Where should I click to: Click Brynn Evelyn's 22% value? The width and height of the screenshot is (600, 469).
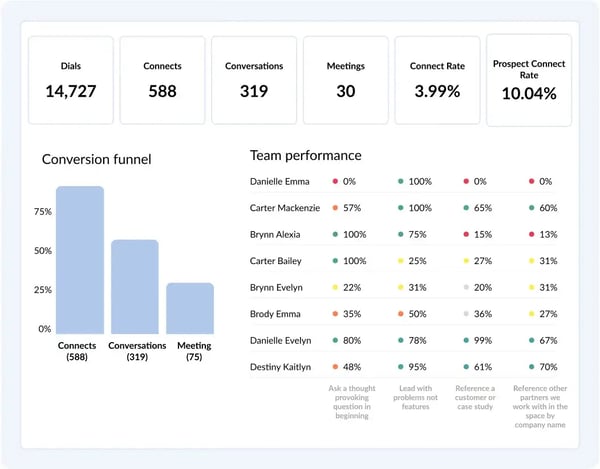[x=352, y=287]
